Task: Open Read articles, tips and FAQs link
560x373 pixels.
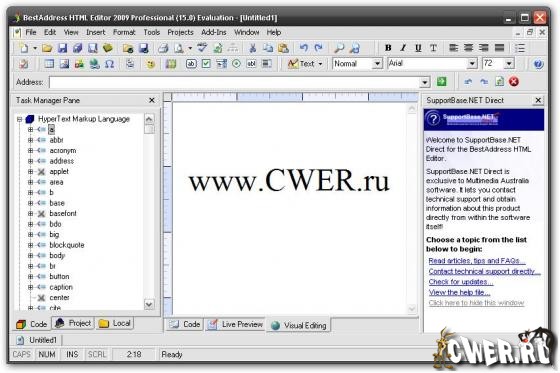Action: (477, 261)
